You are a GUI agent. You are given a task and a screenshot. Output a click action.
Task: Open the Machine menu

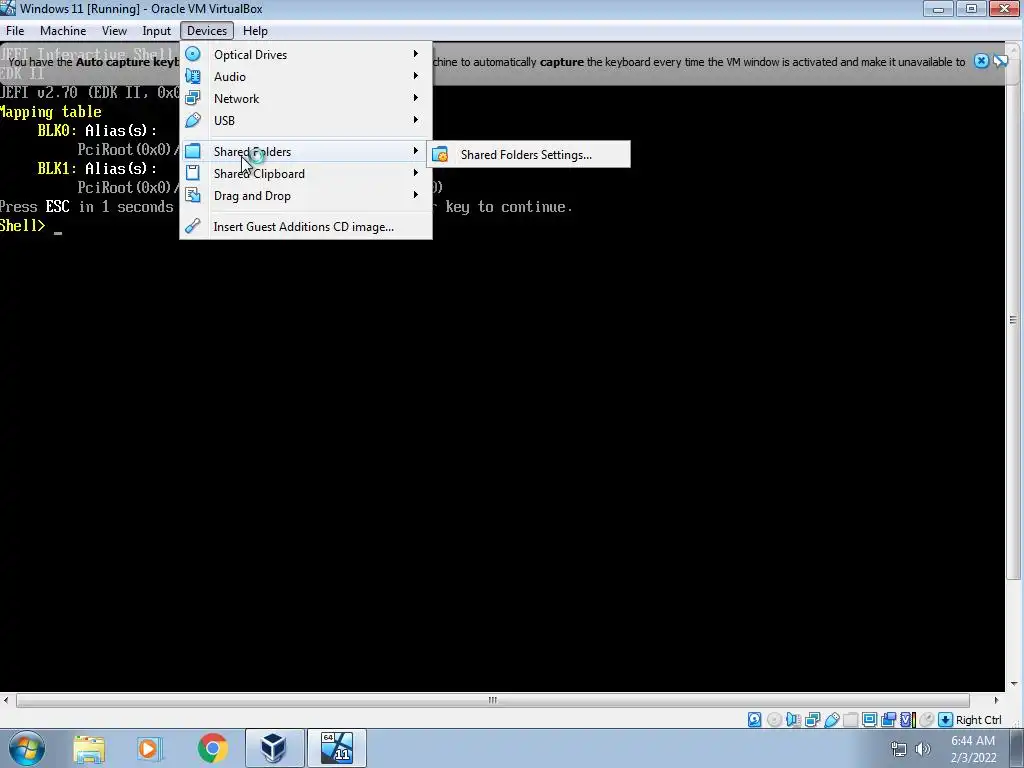coord(63,31)
